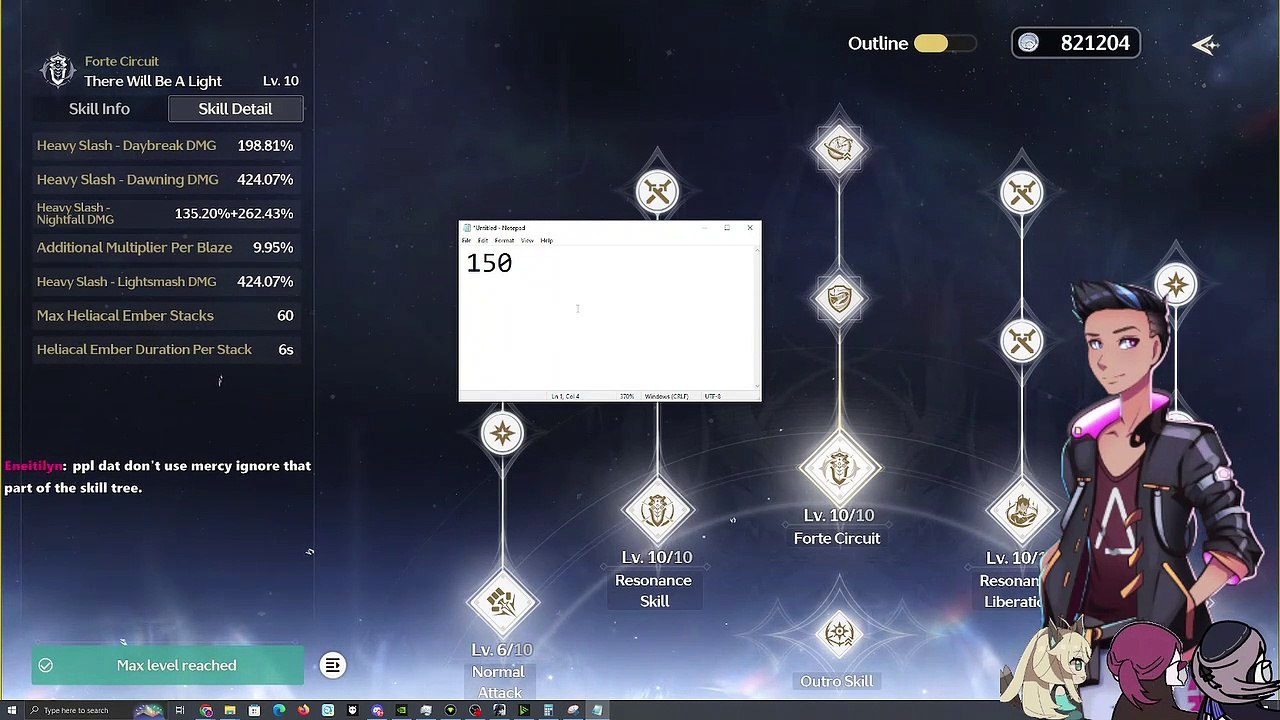The image size is (1280, 720).
Task: Click the Heavy Slash - Daybreak DMG row
Action: [x=165, y=145]
